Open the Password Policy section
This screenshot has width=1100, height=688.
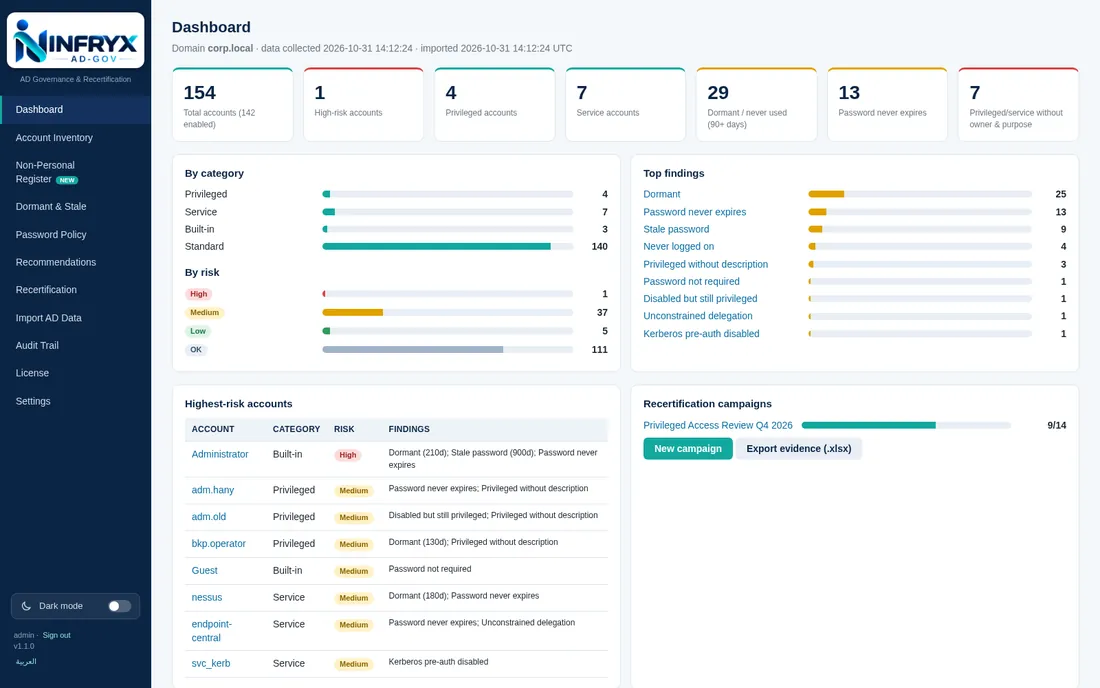76,234
